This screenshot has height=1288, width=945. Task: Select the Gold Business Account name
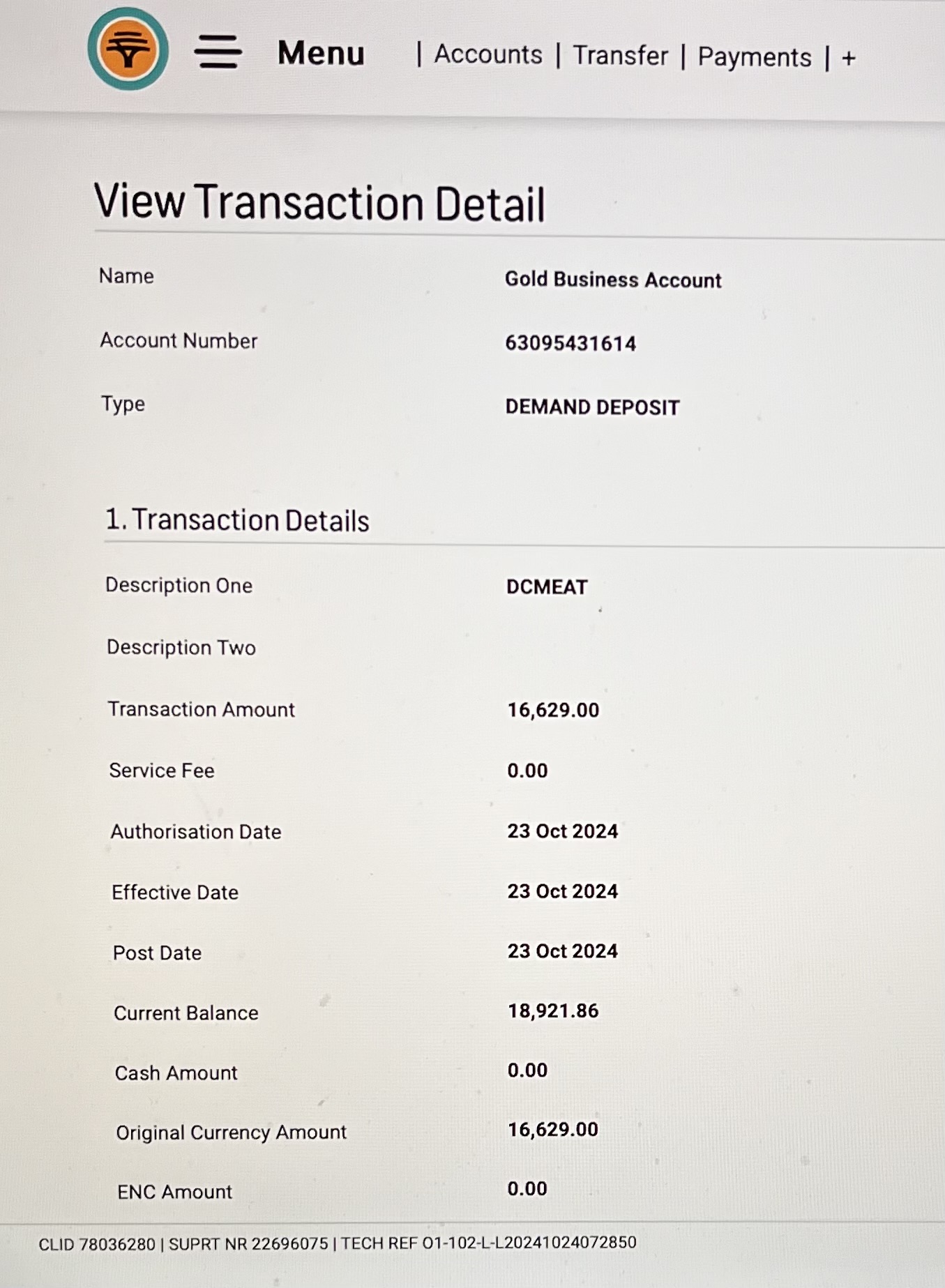pyautogui.click(x=613, y=280)
